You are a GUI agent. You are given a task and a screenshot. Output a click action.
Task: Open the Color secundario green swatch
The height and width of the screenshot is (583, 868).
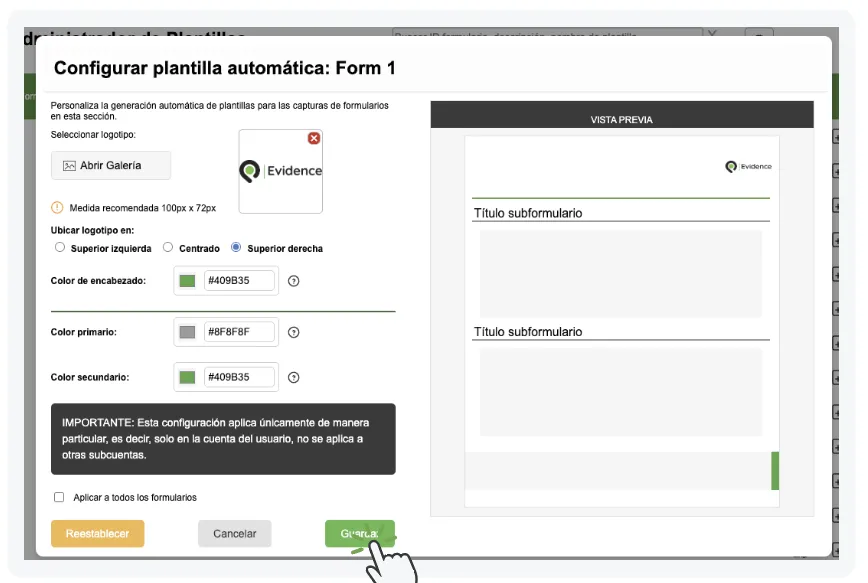[x=187, y=378]
